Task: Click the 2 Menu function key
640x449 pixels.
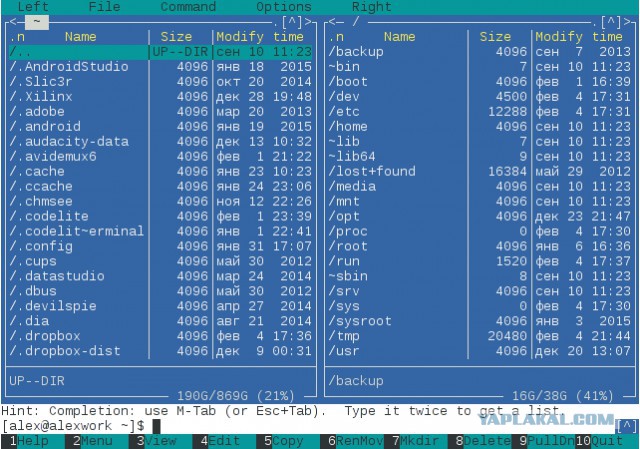Action: point(93,441)
